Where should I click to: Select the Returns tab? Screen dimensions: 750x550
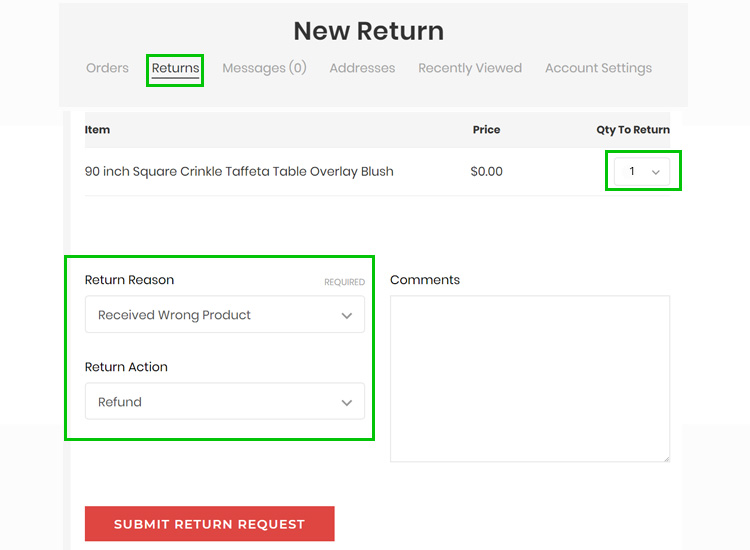click(176, 68)
